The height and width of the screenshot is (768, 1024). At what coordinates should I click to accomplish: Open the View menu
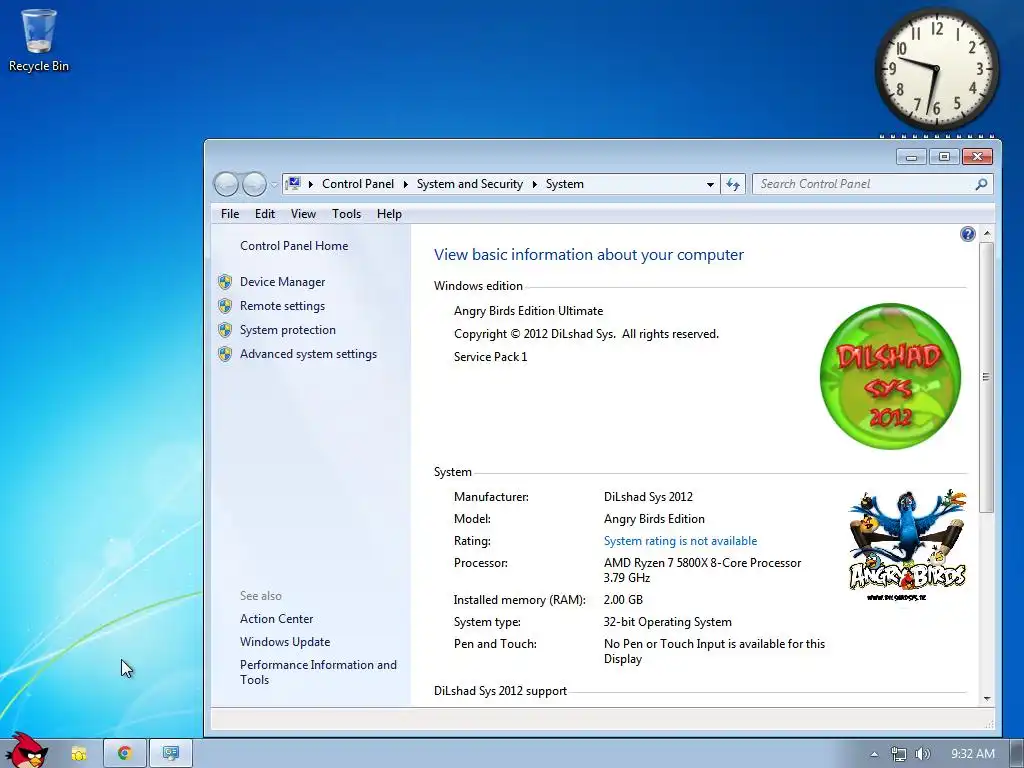[303, 214]
